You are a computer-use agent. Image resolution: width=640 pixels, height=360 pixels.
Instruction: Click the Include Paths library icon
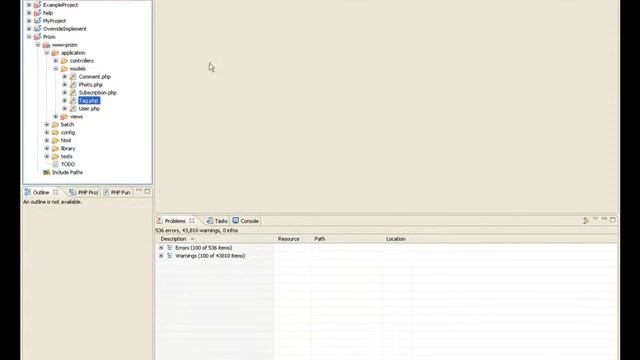coord(47,172)
